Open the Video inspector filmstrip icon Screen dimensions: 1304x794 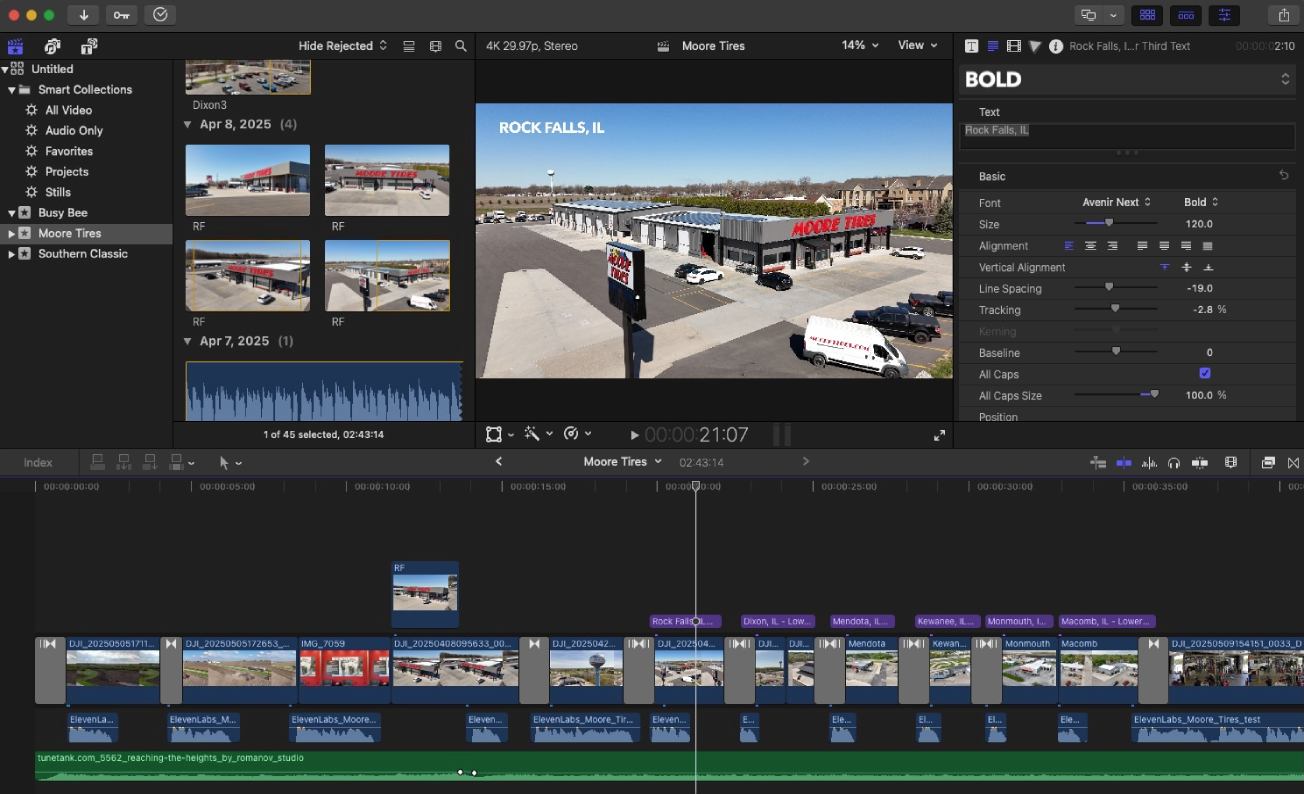[1014, 46]
